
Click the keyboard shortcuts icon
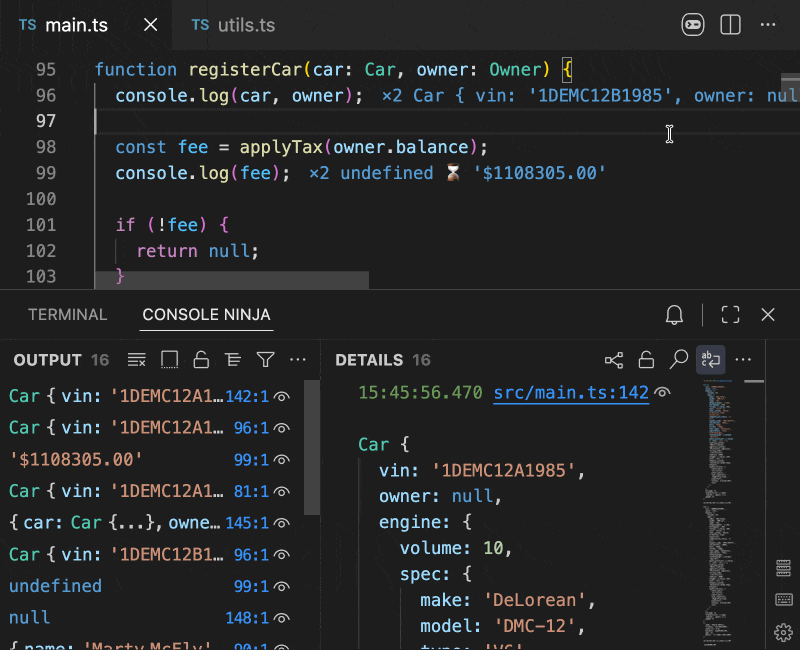click(x=784, y=600)
